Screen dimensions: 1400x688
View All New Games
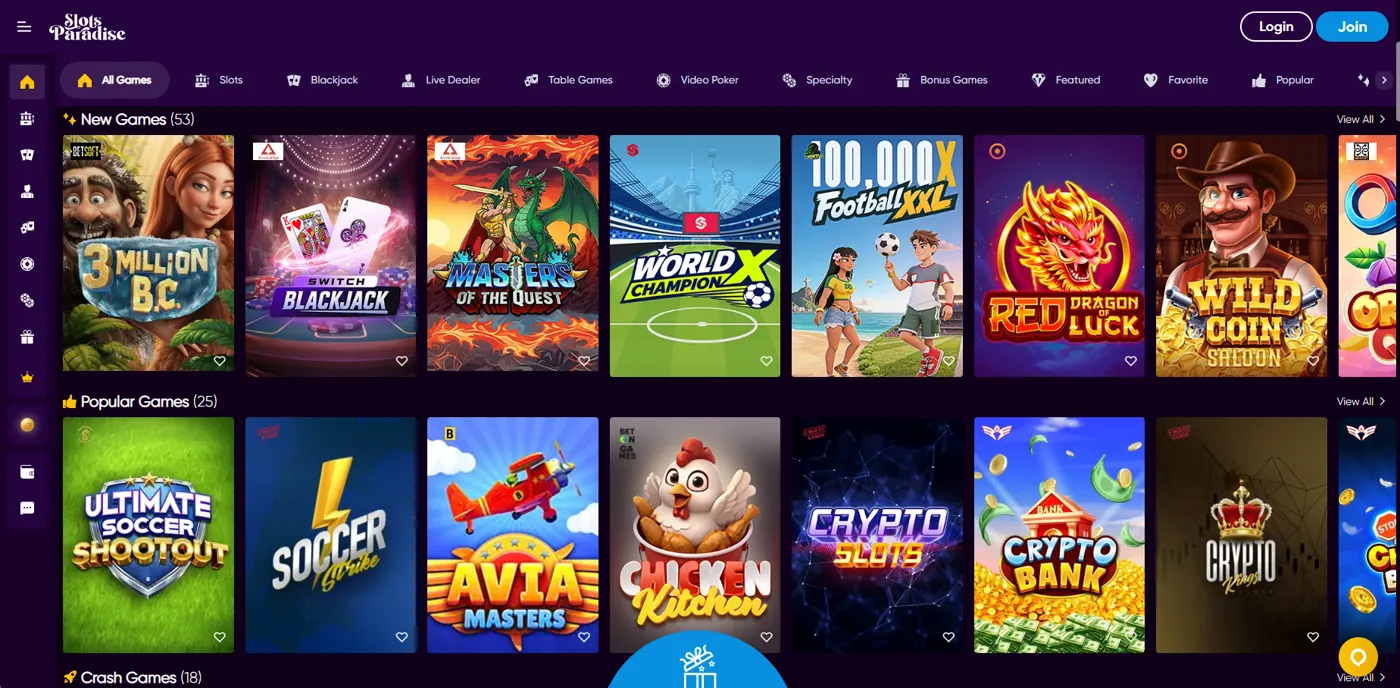[1361, 119]
